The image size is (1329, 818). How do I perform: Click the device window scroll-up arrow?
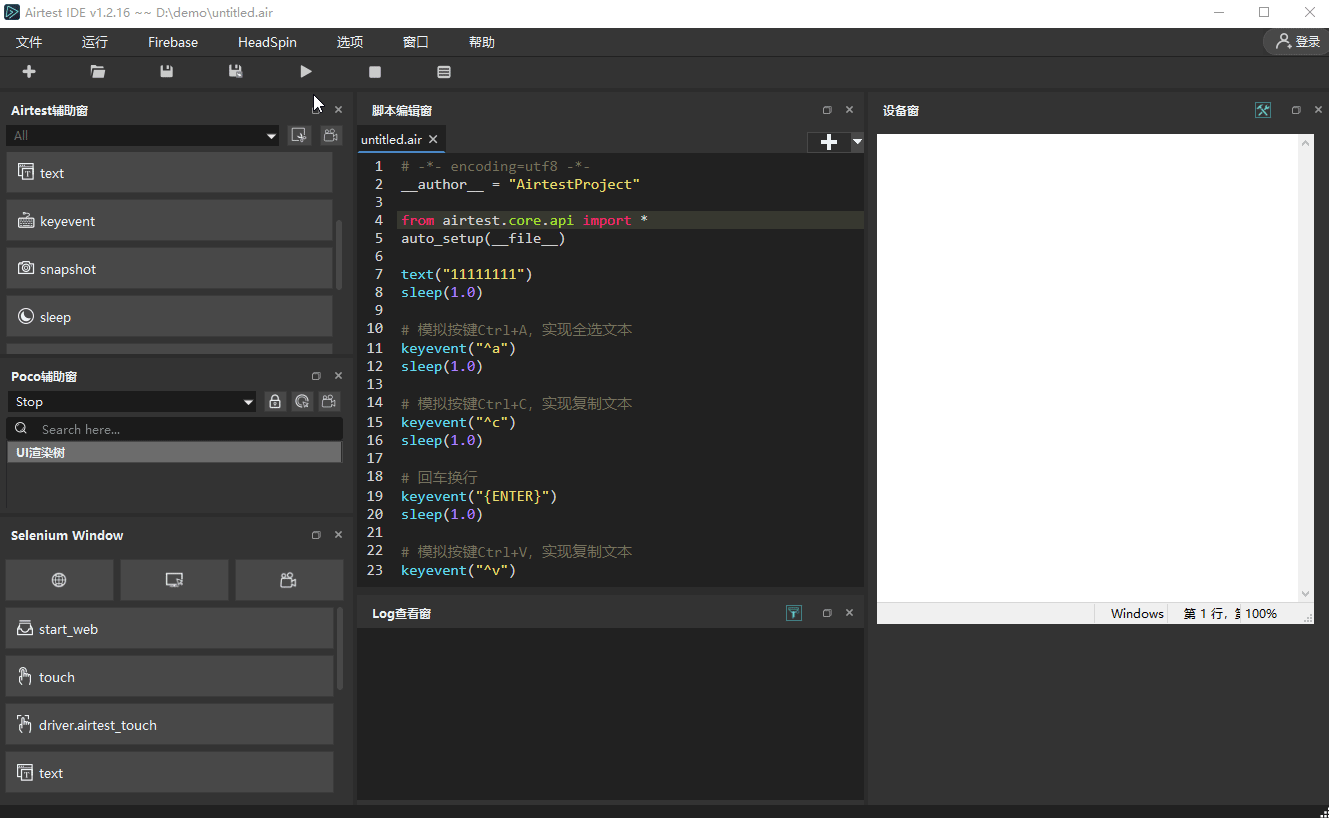pos(1306,143)
